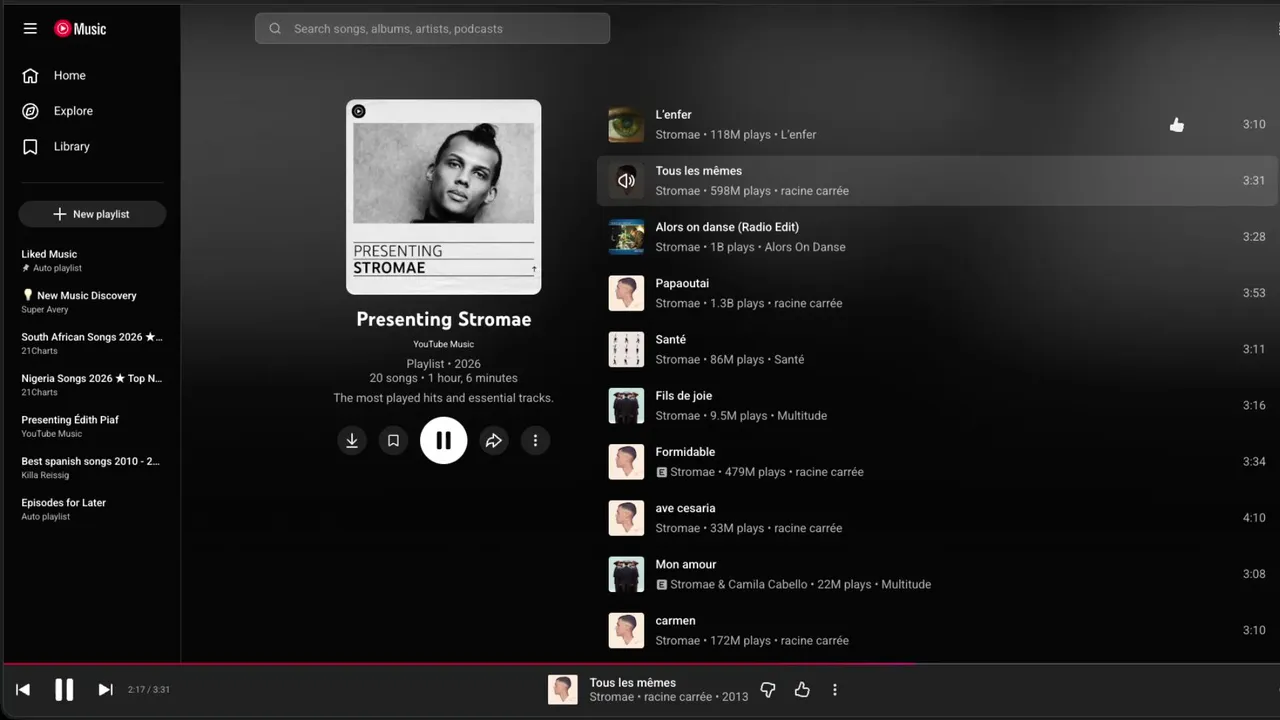Click the Papaoutai album thumbnail
Viewport: 1280px width, 720px height.
[626, 293]
